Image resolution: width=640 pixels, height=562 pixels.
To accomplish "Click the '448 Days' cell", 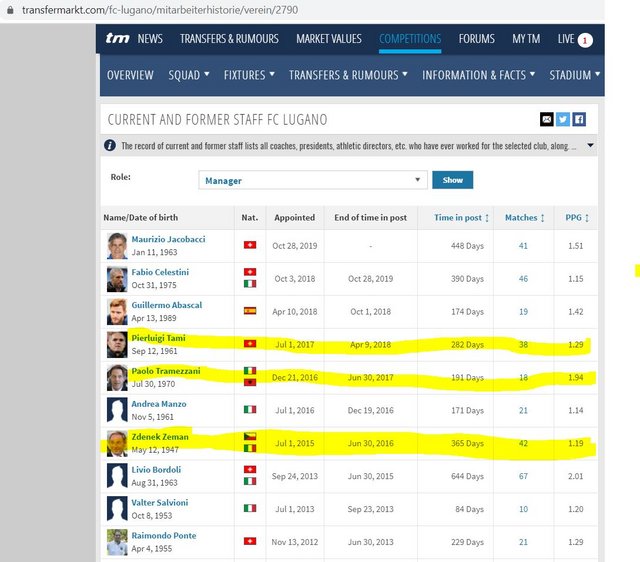I will coord(467,246).
